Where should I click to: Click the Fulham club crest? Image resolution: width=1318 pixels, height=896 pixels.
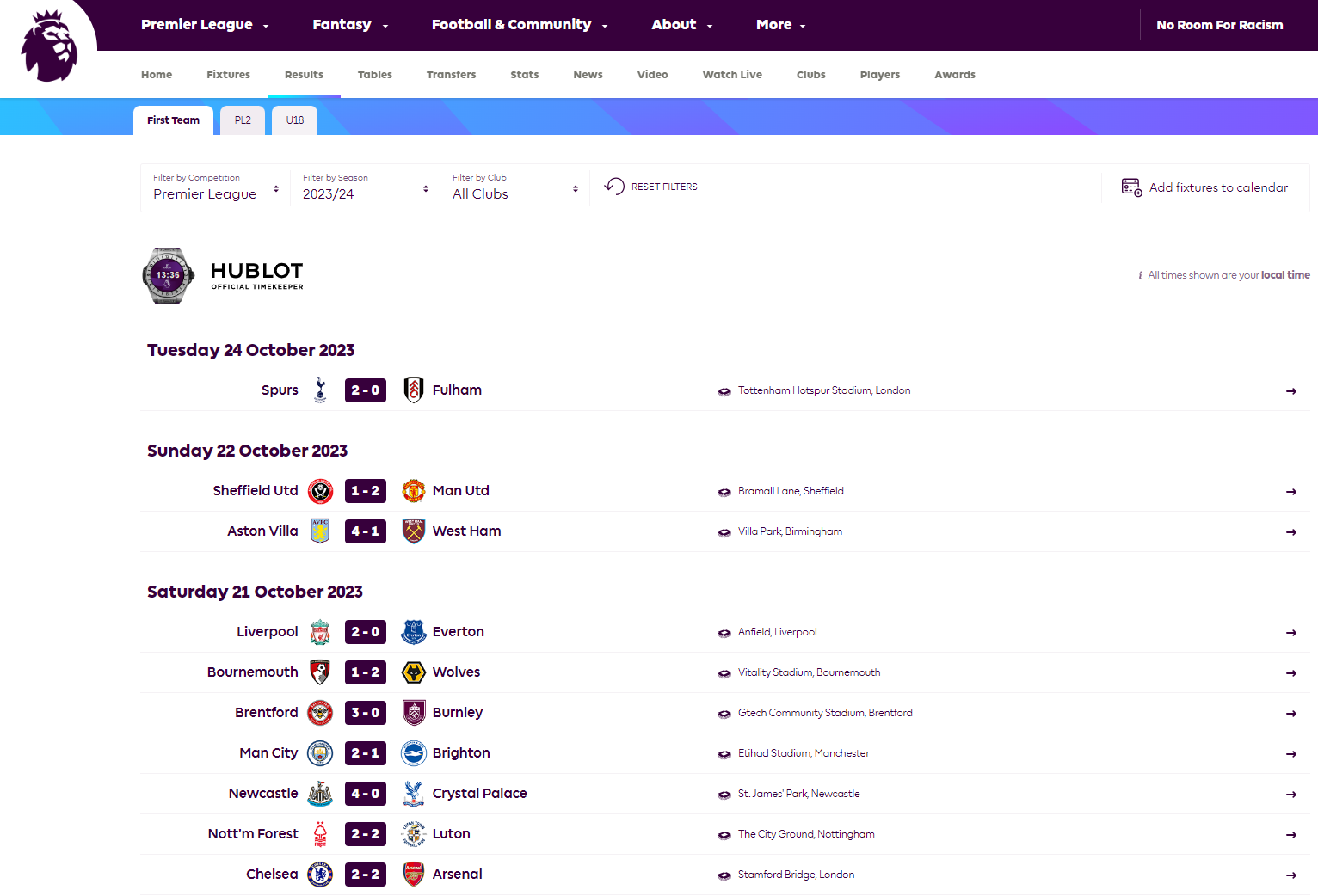(x=414, y=390)
